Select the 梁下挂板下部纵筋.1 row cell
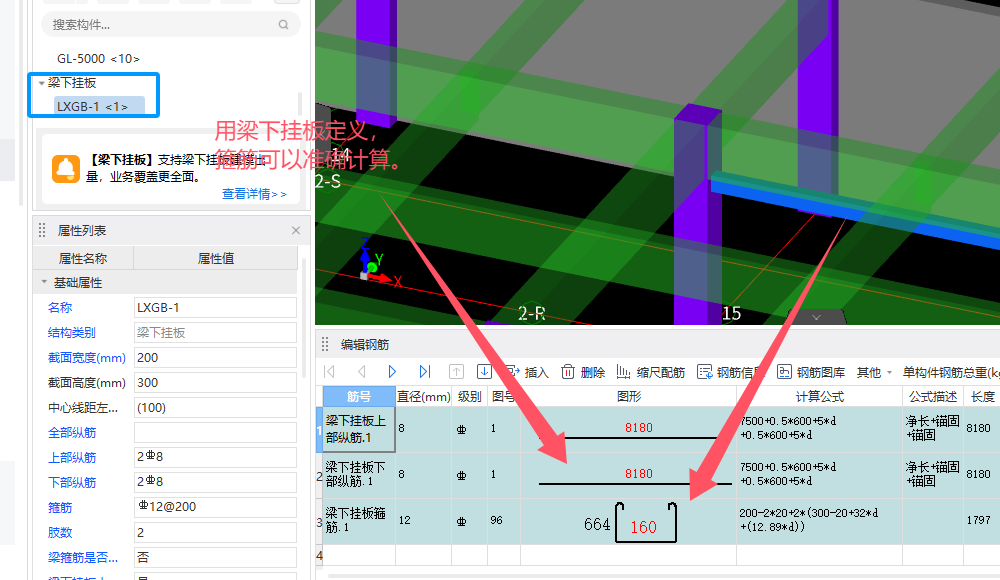 [358, 475]
